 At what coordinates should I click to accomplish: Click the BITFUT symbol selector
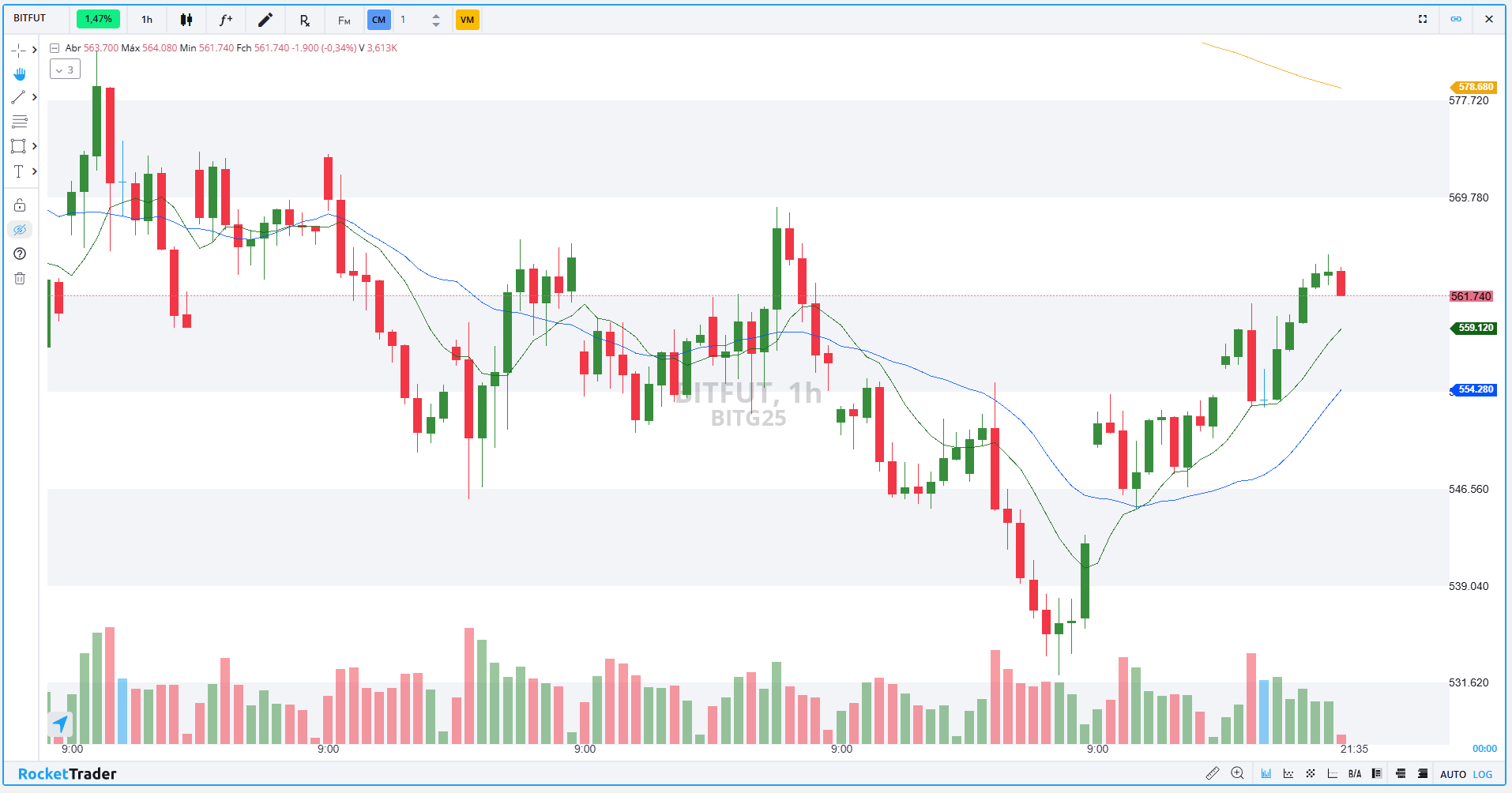30,18
